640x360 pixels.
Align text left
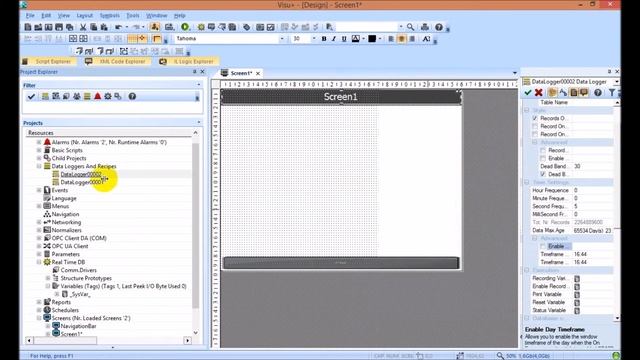coord(391,39)
